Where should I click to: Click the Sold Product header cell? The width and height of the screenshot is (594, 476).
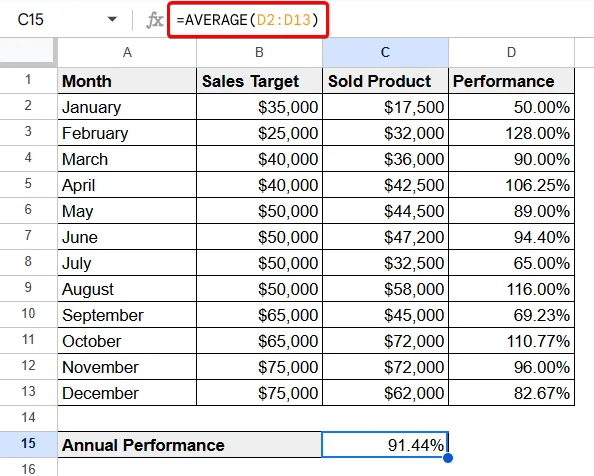point(385,81)
